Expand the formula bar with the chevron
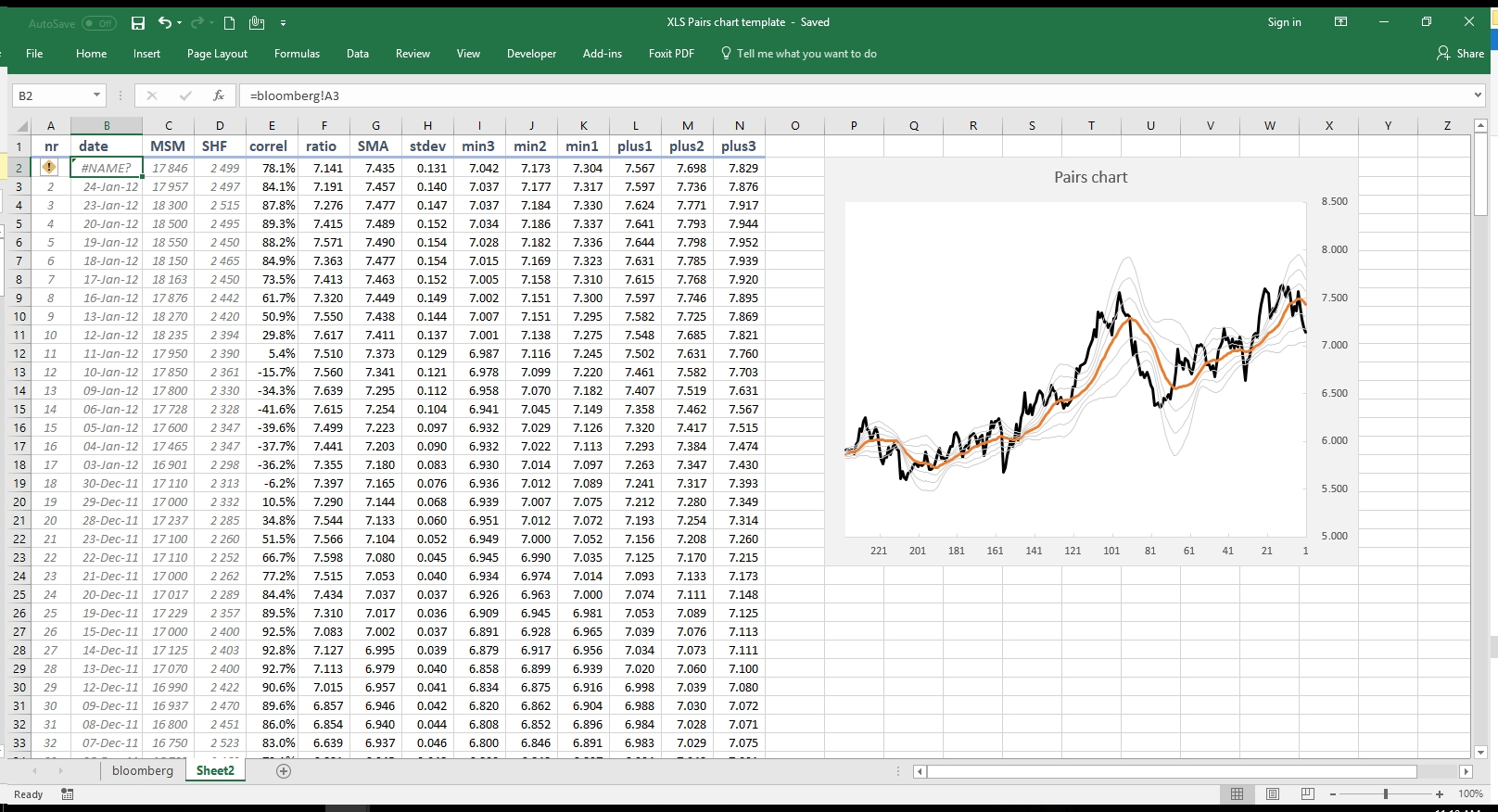The width and height of the screenshot is (1498, 812). 1478,95
